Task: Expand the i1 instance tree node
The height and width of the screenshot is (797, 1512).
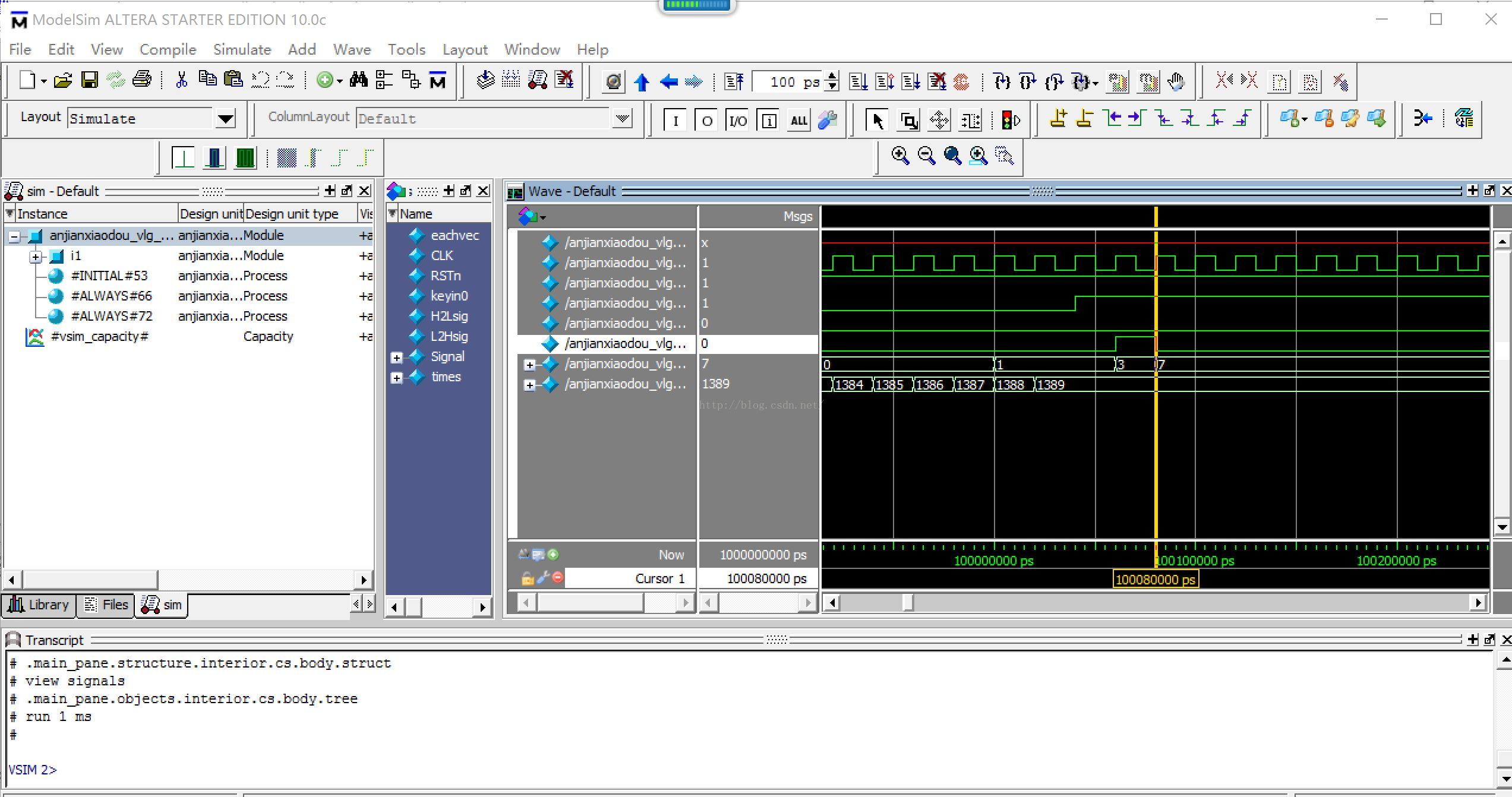Action: point(36,257)
